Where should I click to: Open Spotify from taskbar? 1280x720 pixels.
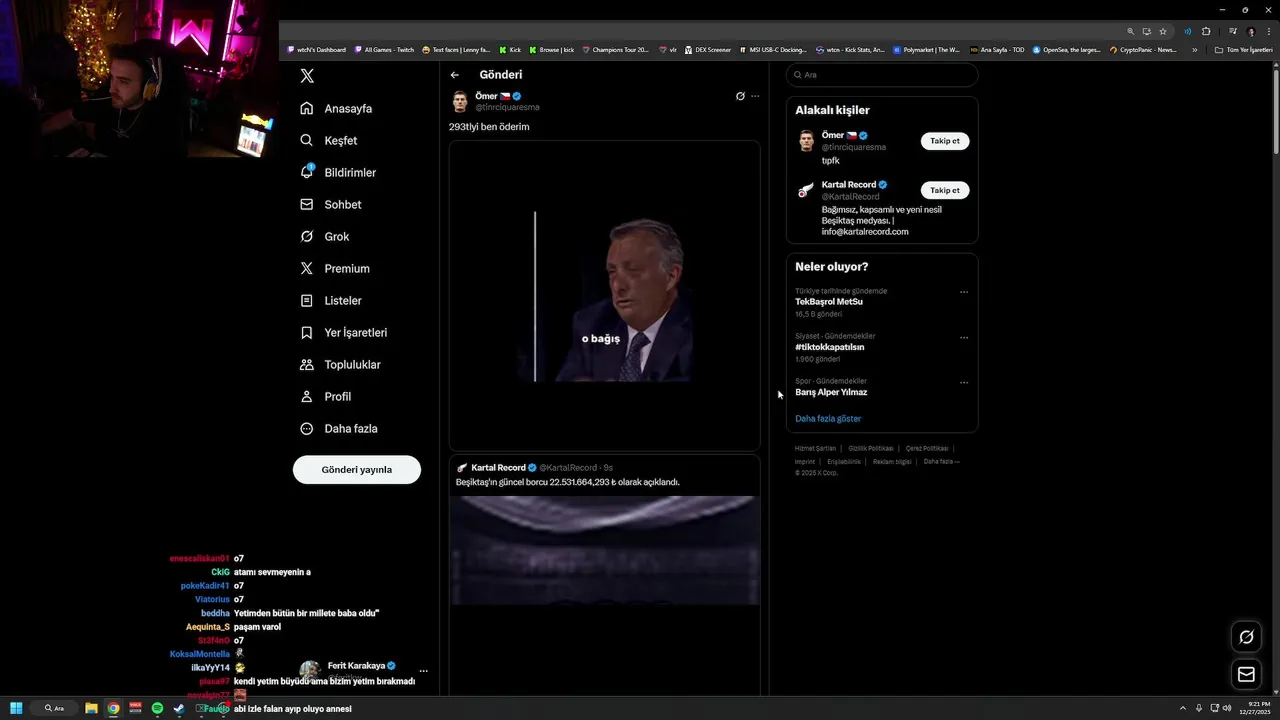coord(157,708)
